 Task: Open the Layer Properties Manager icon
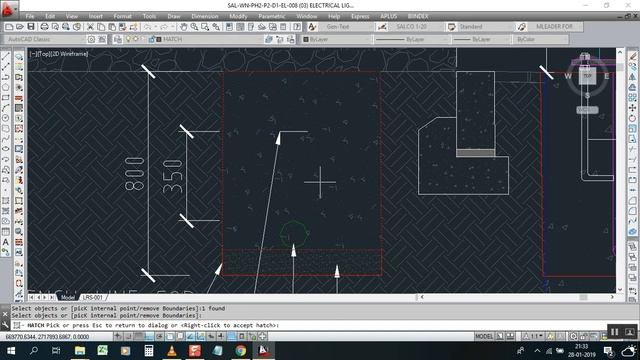point(118,39)
